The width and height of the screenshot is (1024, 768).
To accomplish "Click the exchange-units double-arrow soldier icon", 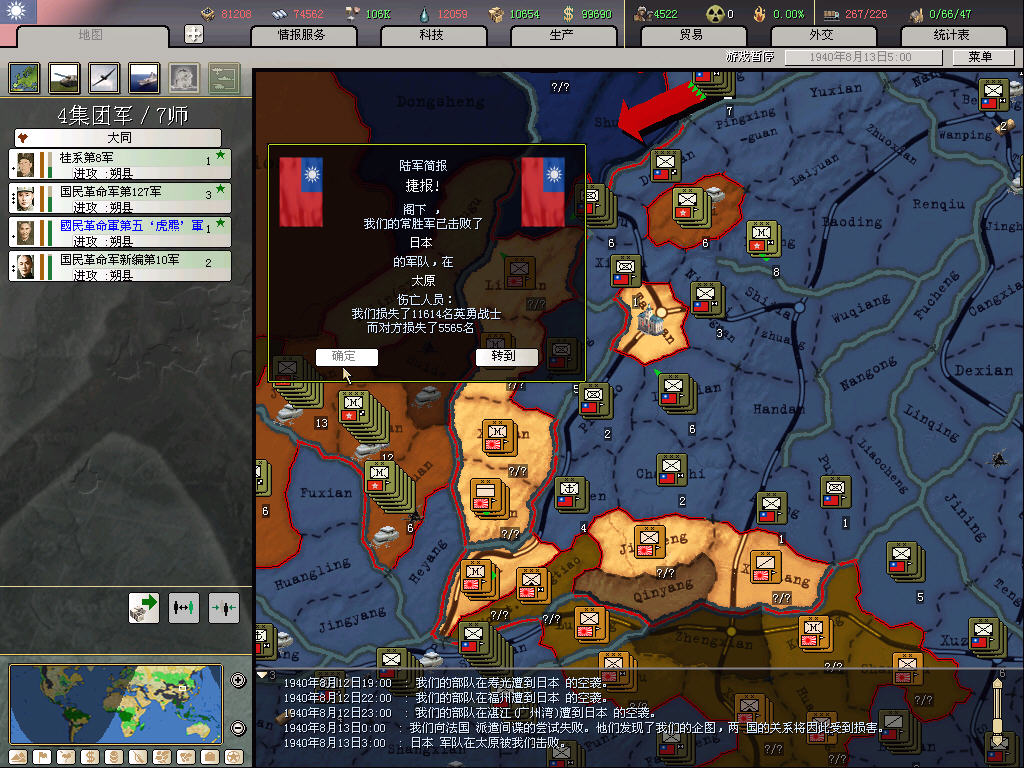I will tap(184, 607).
